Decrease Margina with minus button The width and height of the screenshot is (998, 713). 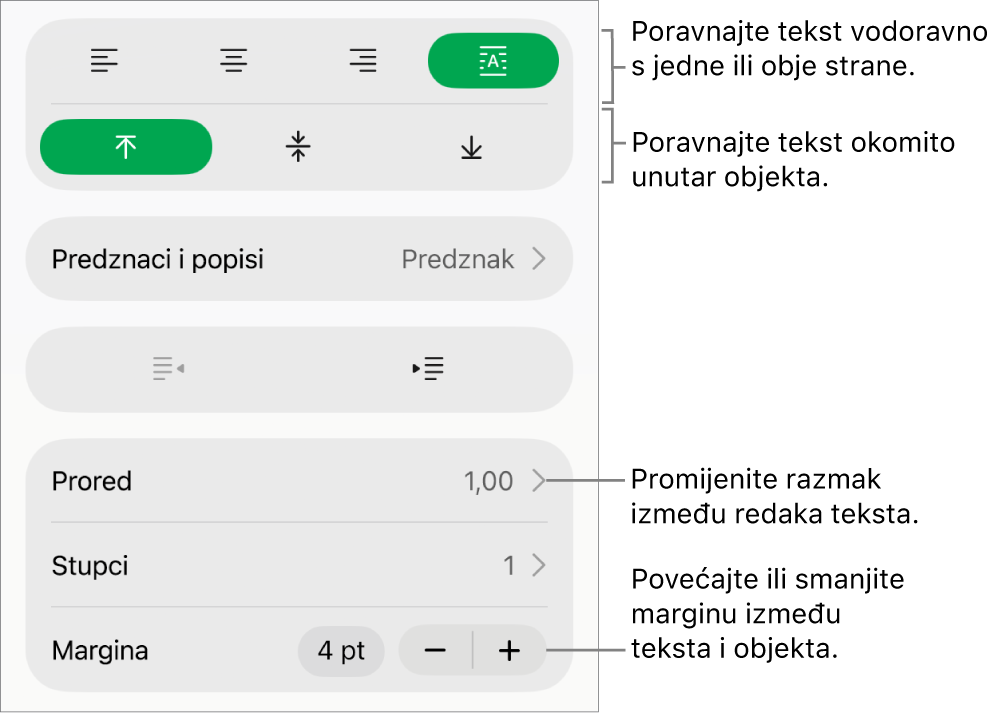coord(435,651)
